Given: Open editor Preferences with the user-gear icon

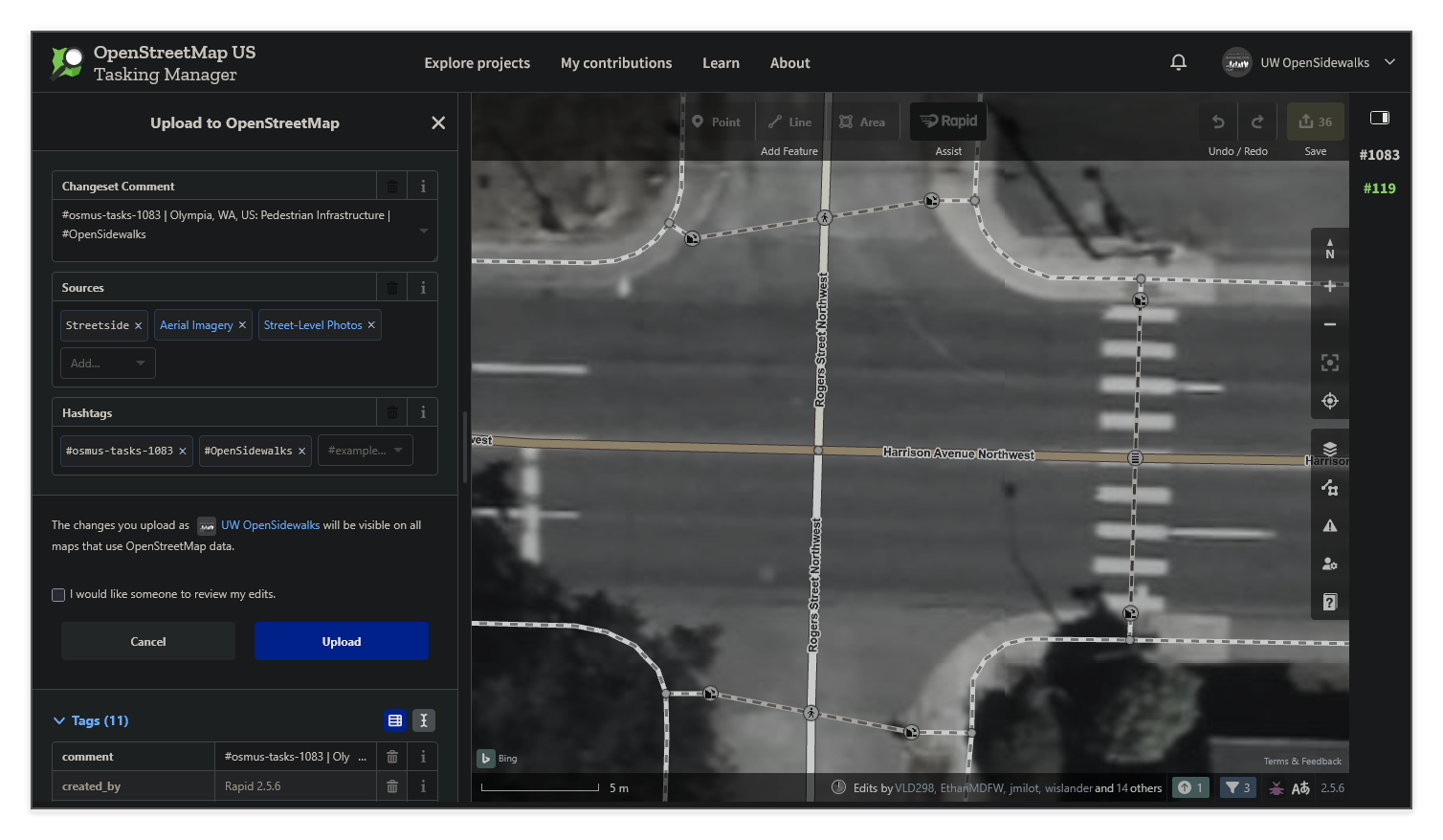Looking at the screenshot, I should pyautogui.click(x=1329, y=564).
